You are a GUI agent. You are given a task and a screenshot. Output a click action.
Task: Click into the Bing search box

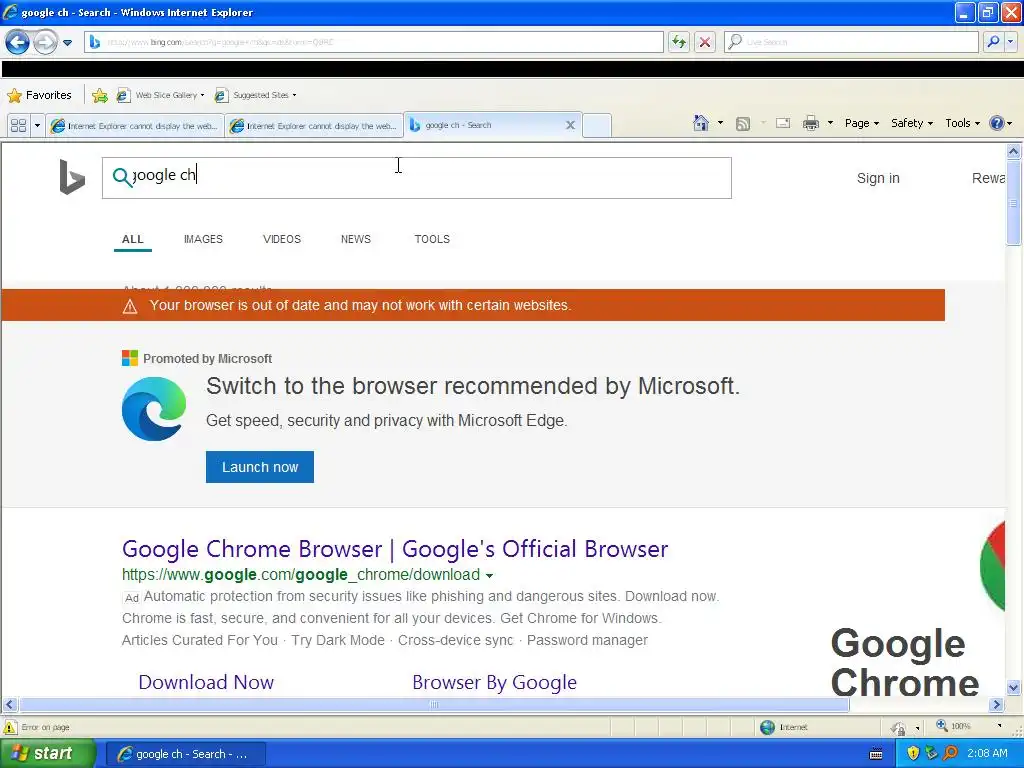pos(417,178)
